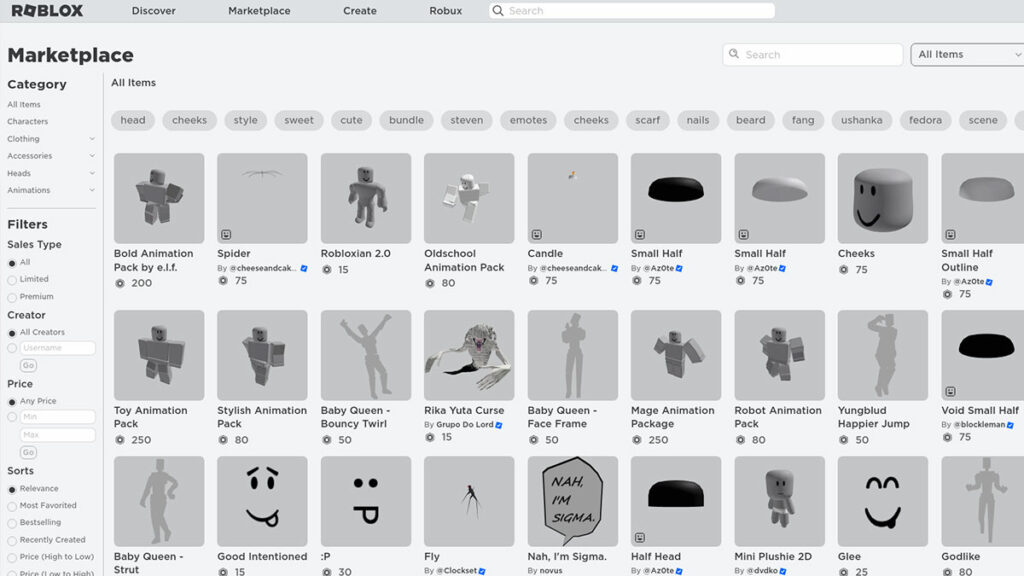Select the scarf tag filter

point(647,120)
